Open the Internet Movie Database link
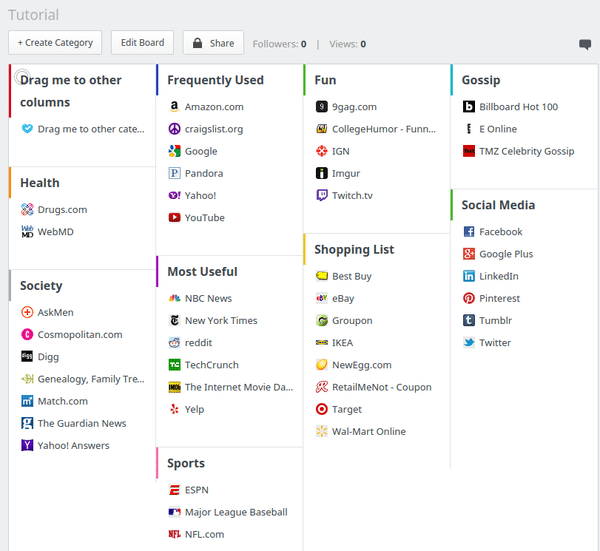 pos(239,387)
